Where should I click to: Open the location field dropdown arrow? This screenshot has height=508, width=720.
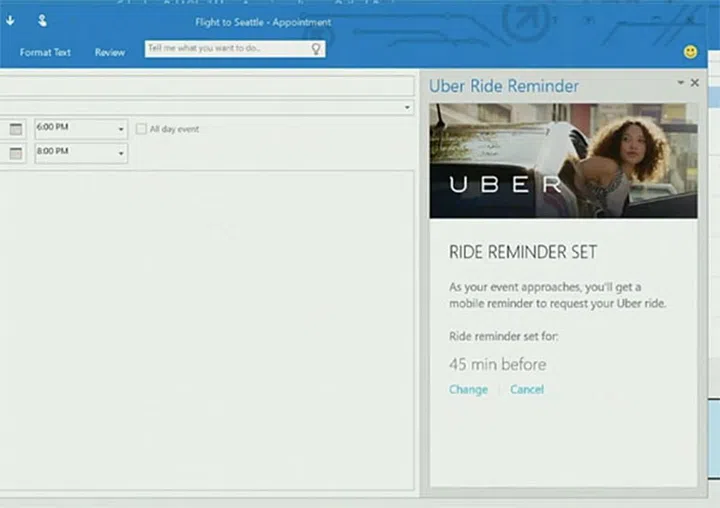click(408, 107)
